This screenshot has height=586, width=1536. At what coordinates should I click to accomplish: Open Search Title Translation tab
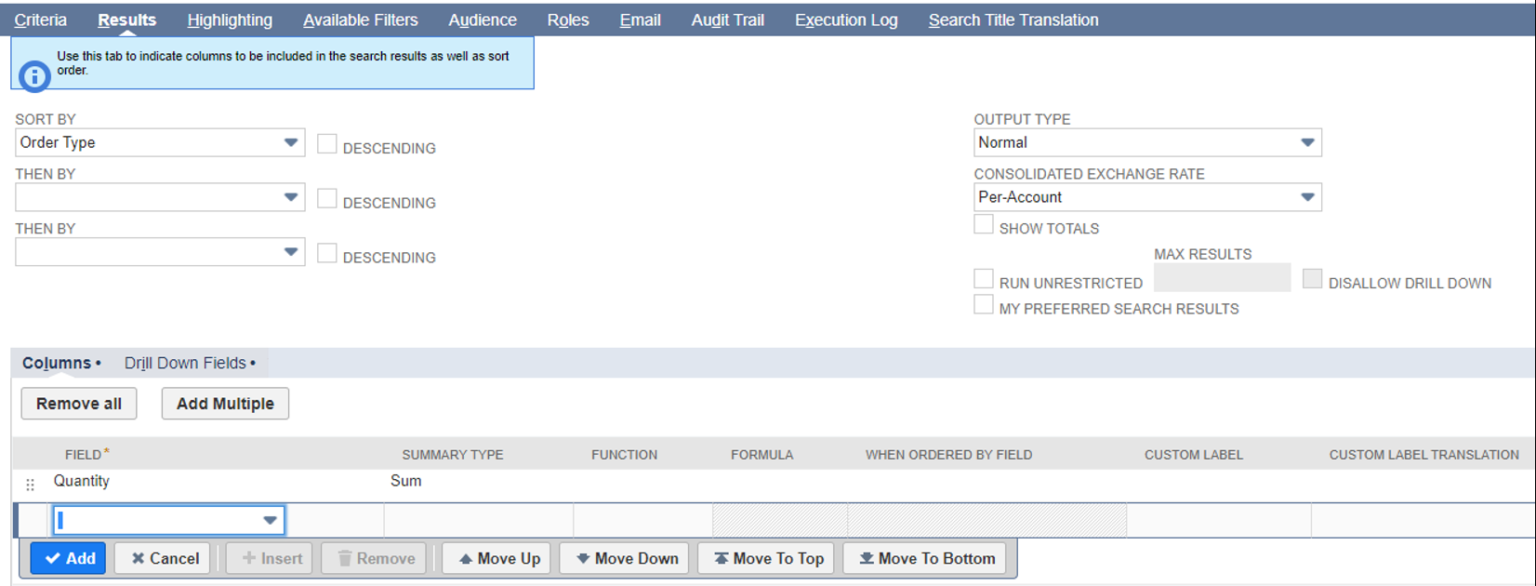point(1013,20)
